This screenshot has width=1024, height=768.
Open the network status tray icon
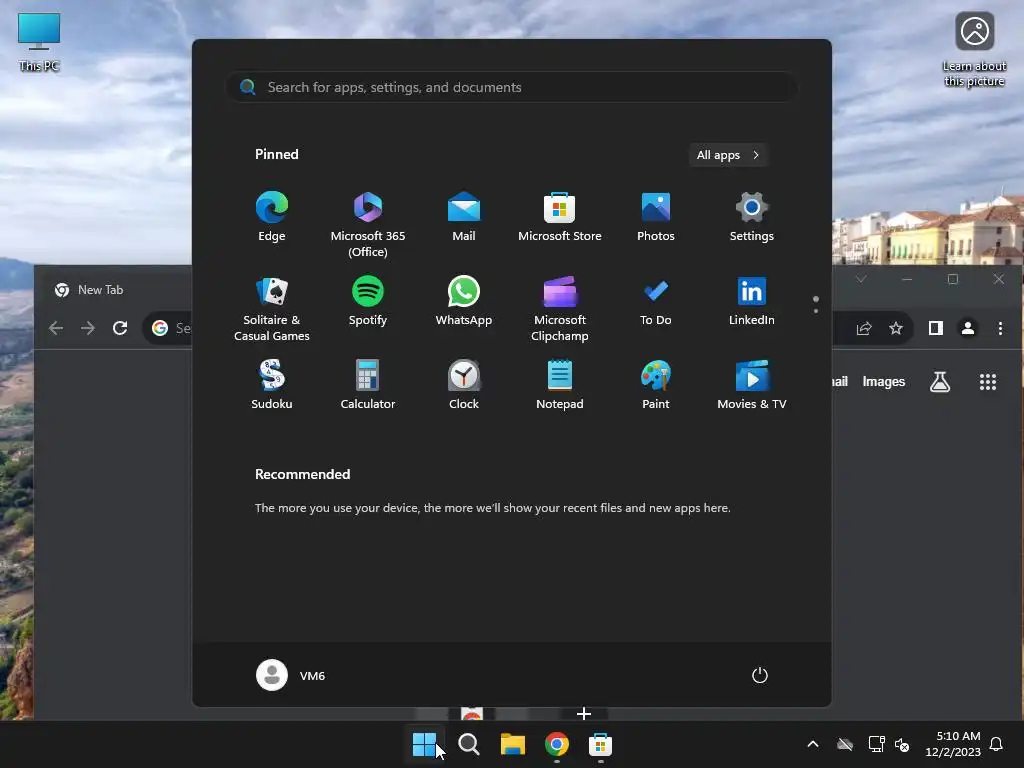point(876,744)
